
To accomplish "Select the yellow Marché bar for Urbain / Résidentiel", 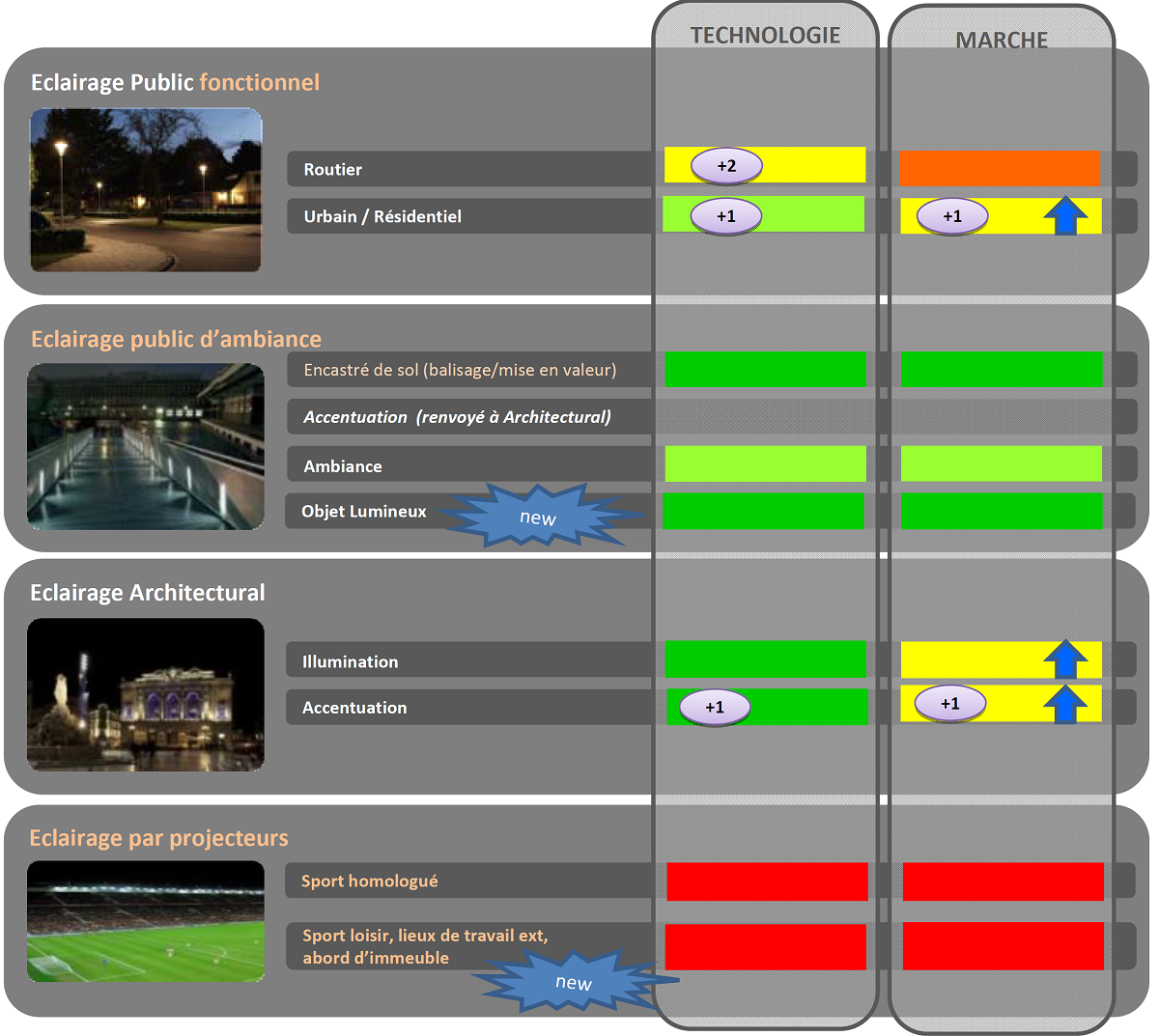I will (x=1001, y=216).
